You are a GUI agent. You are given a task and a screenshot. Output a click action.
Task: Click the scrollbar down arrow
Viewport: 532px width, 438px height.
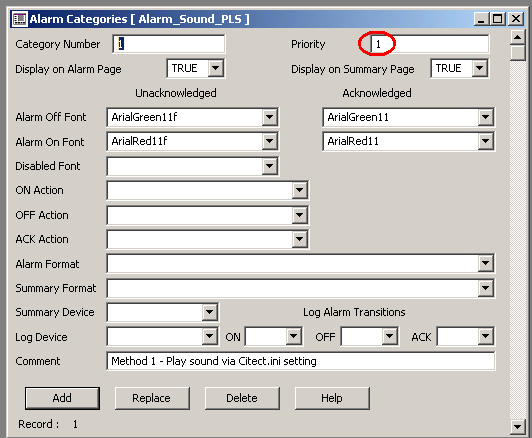tap(518, 427)
